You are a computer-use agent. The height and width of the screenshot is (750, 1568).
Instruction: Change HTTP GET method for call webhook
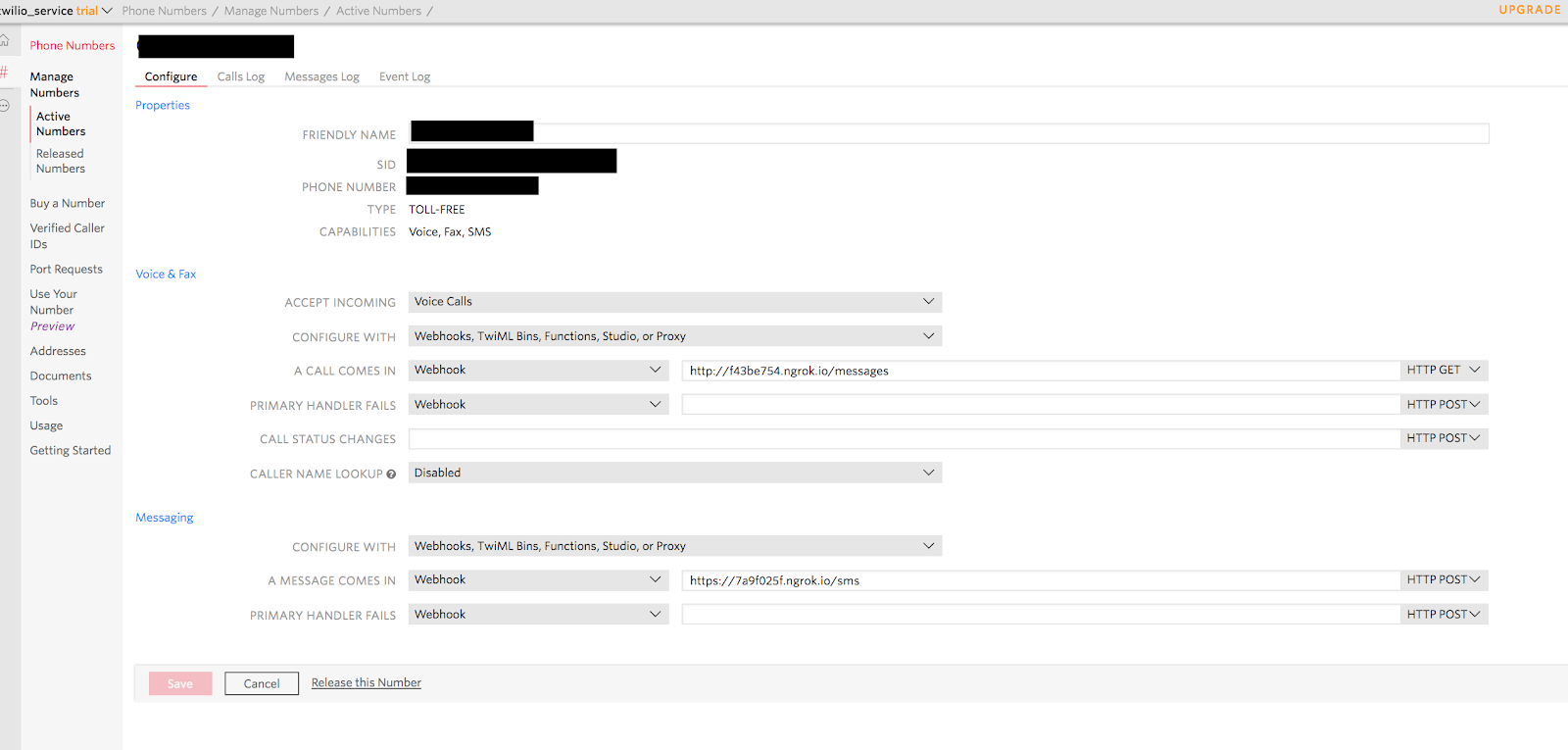tap(1444, 371)
